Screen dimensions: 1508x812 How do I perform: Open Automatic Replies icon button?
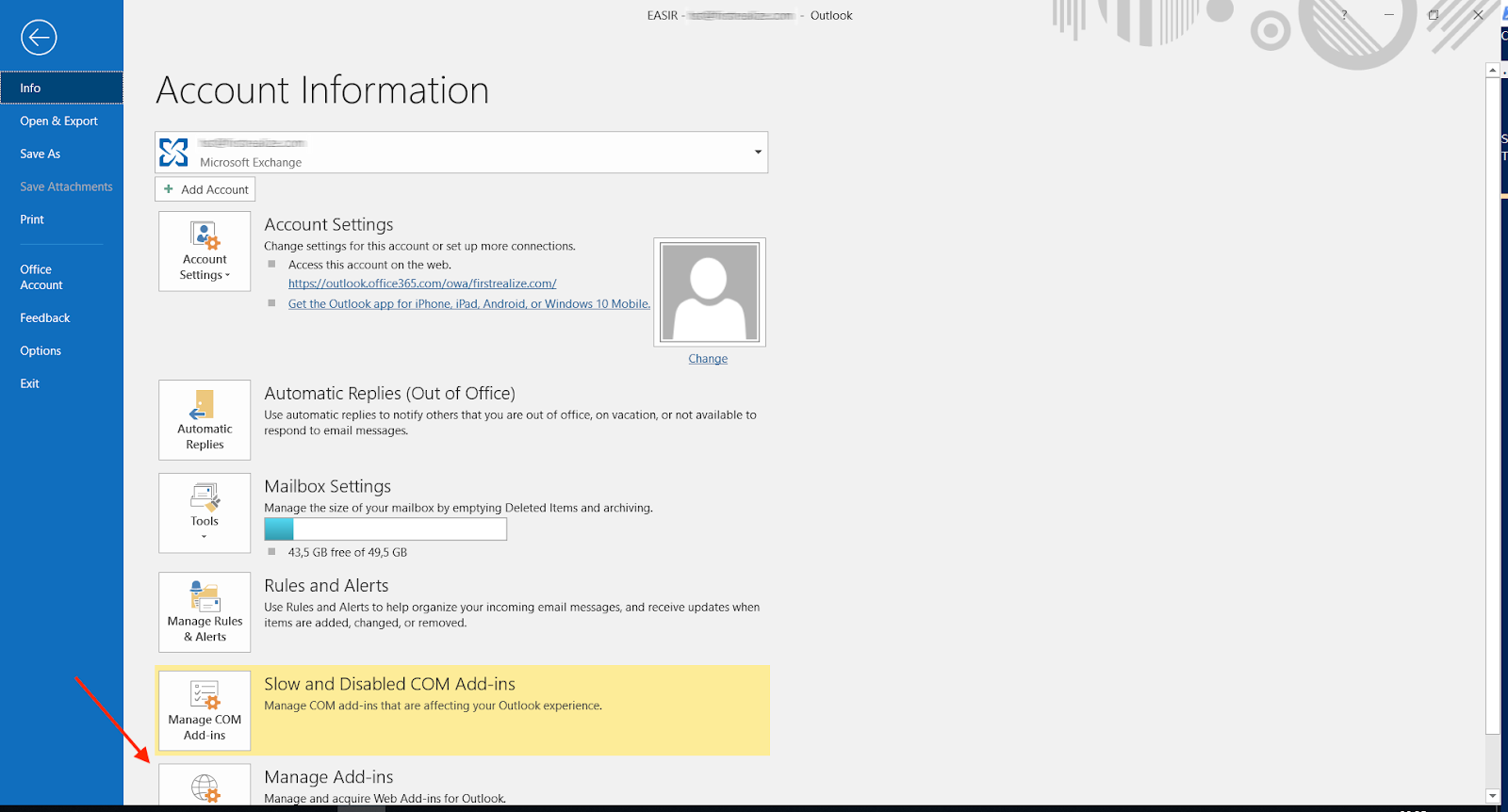[x=205, y=420]
